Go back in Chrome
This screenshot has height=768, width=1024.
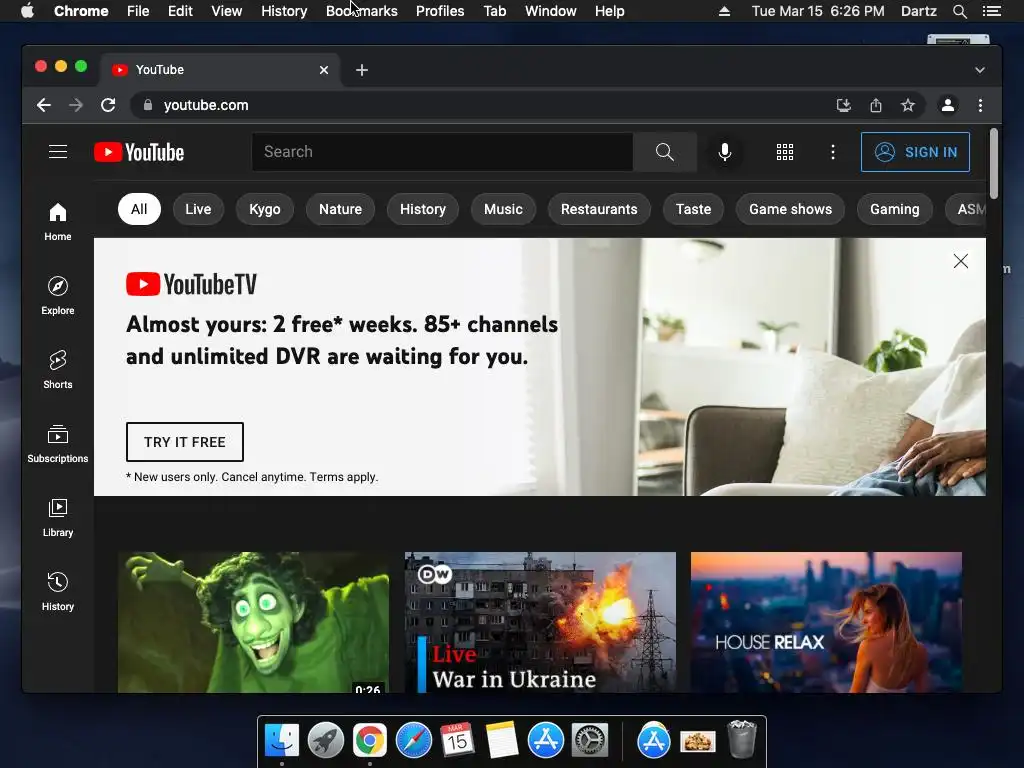click(x=44, y=105)
